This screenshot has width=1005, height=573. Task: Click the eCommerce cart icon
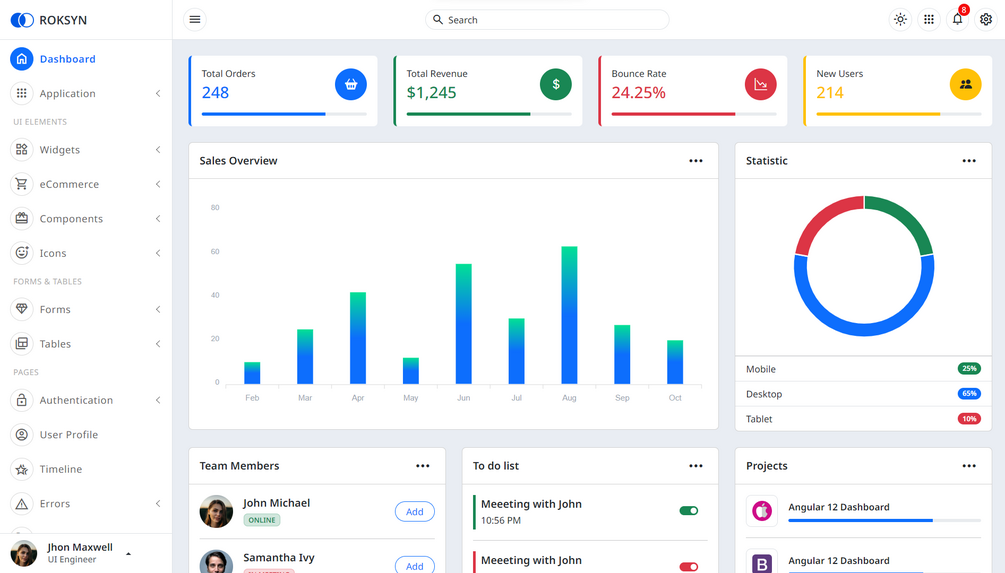(x=22, y=184)
